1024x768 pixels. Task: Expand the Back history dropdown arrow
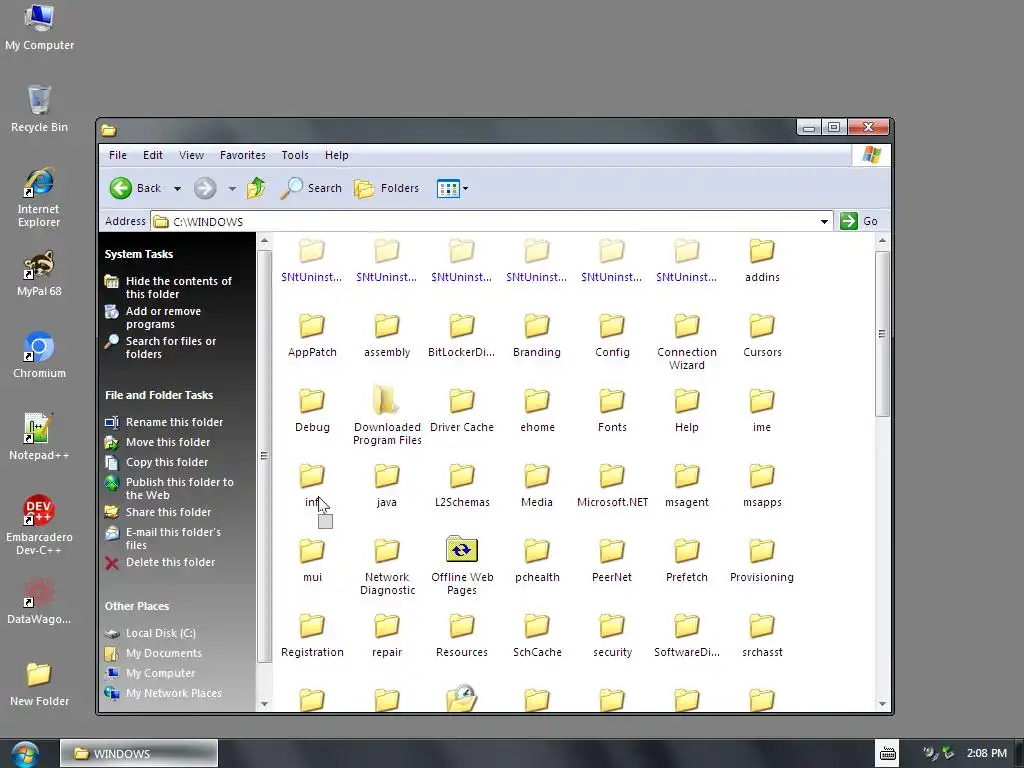coord(177,189)
